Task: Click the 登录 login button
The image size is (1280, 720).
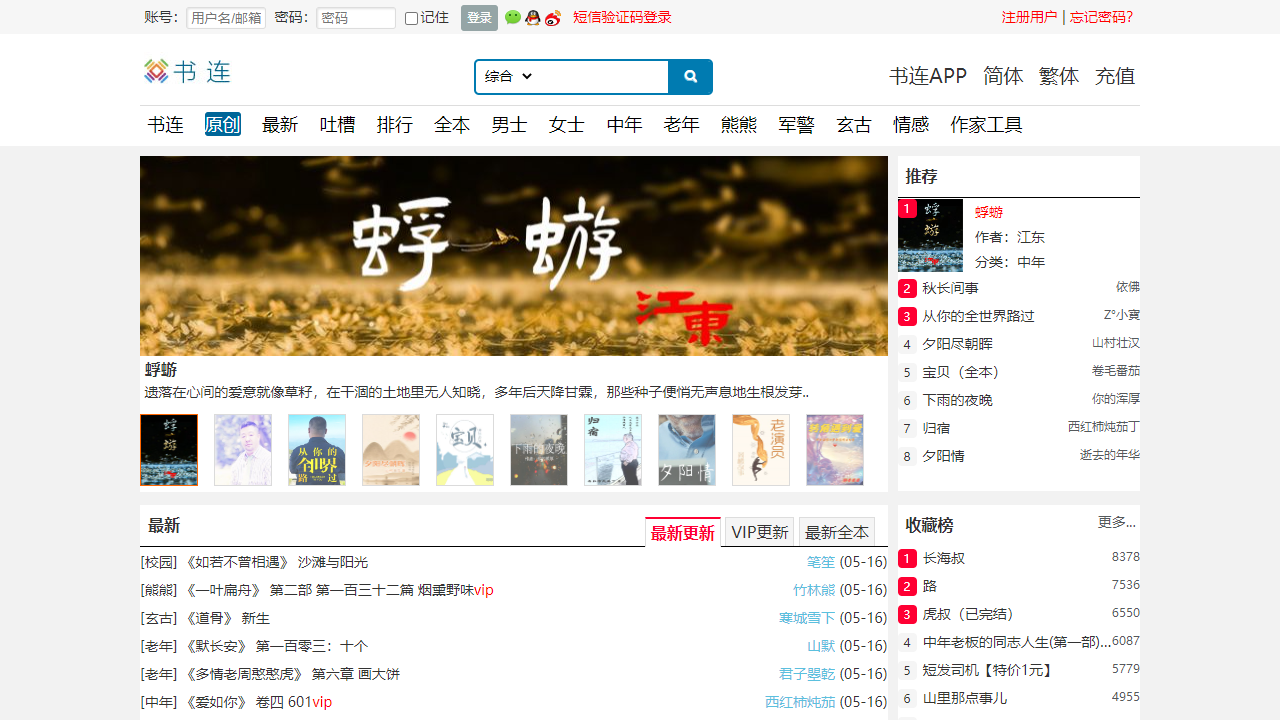Action: point(479,18)
